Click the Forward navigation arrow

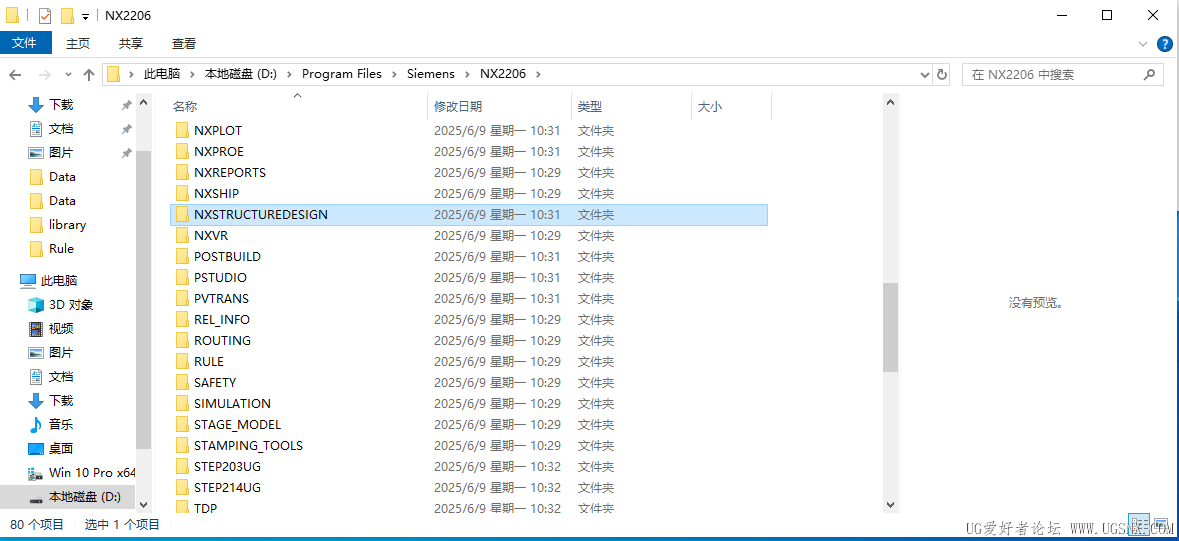coord(44,74)
